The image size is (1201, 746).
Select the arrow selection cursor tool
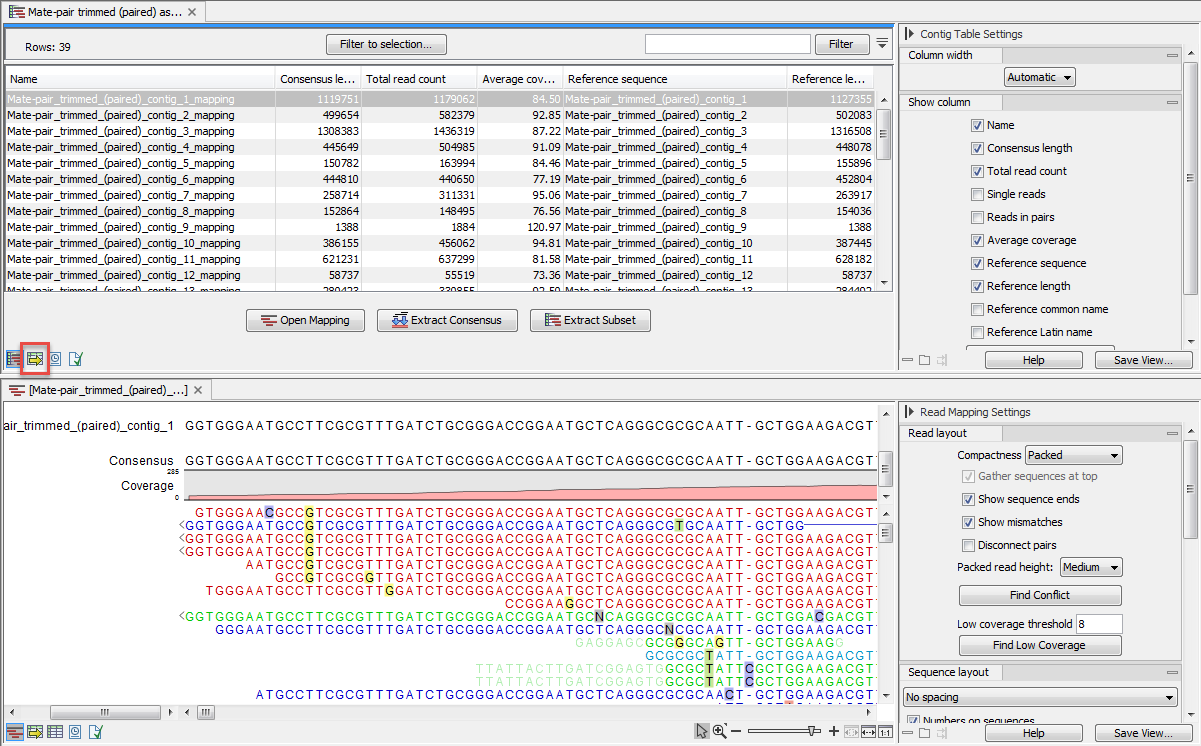[701, 732]
